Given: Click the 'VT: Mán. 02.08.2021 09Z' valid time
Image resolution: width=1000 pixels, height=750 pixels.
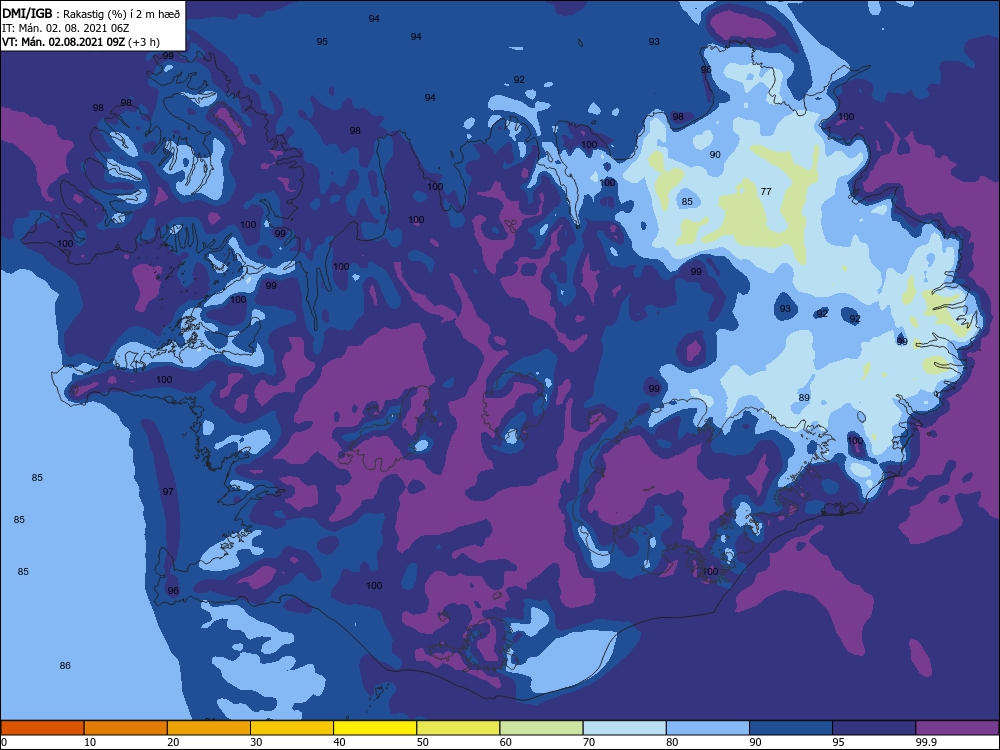Looking at the screenshot, I should pos(64,42).
